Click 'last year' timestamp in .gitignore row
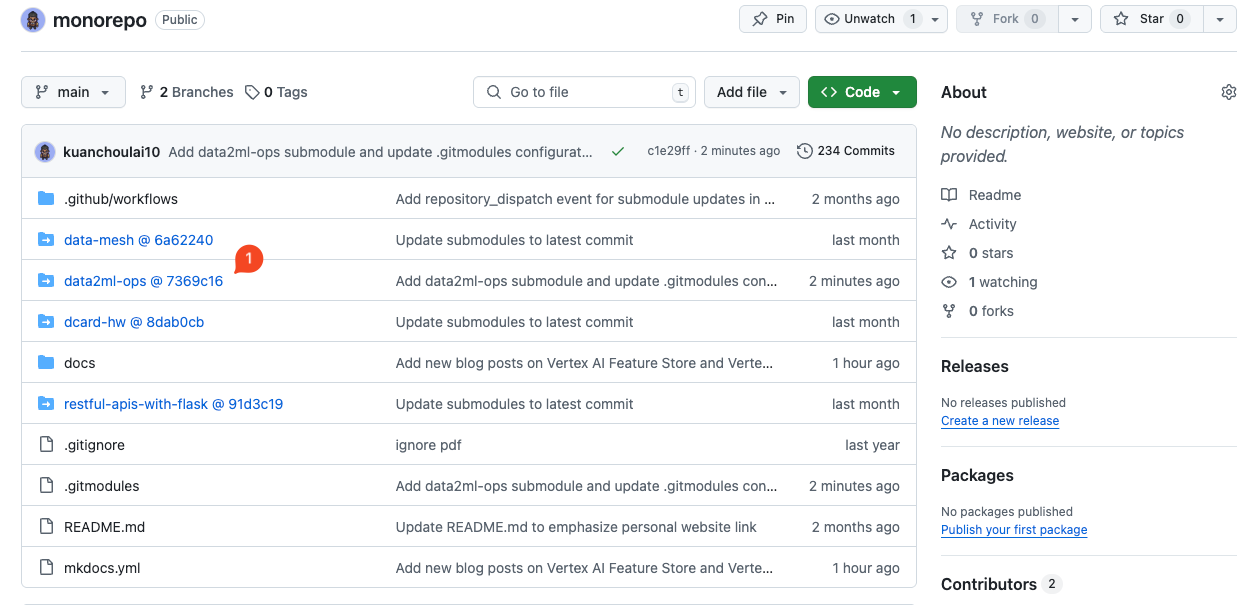Viewport: 1257px width, 605px height. (872, 445)
